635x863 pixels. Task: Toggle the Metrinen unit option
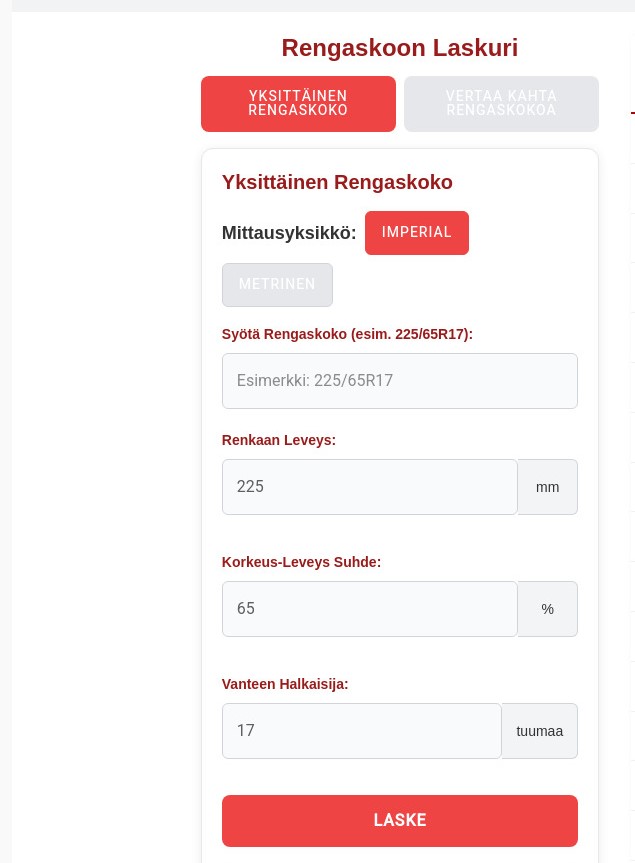click(277, 285)
